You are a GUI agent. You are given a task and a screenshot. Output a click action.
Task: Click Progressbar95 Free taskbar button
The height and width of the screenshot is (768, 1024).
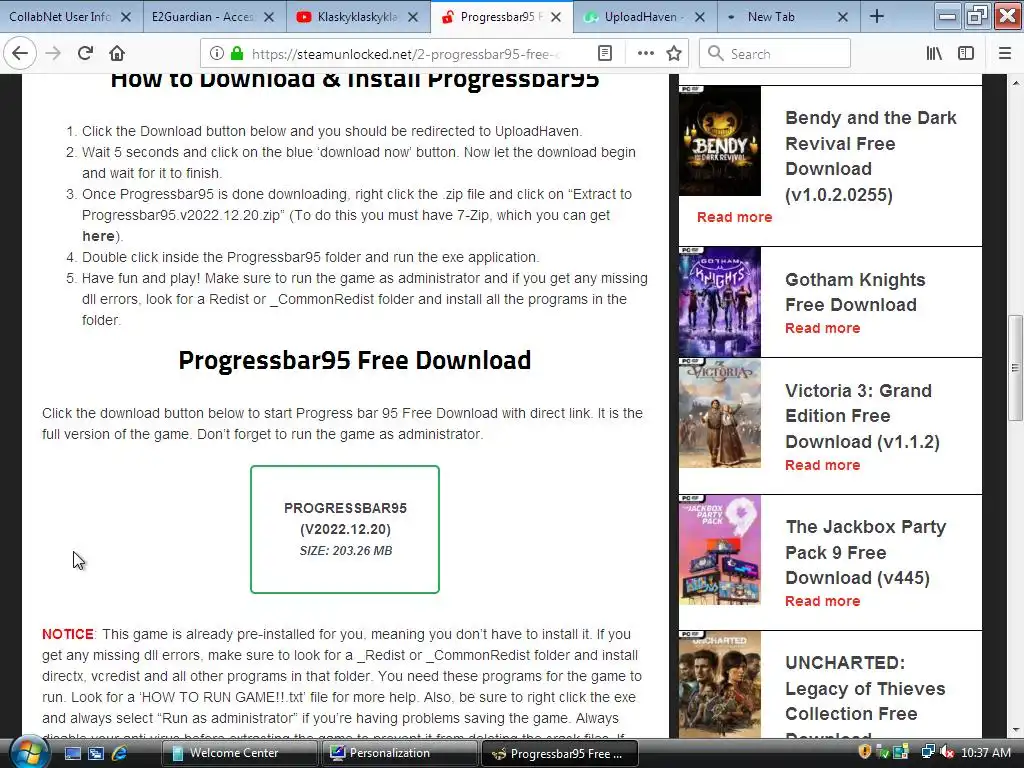[559, 754]
